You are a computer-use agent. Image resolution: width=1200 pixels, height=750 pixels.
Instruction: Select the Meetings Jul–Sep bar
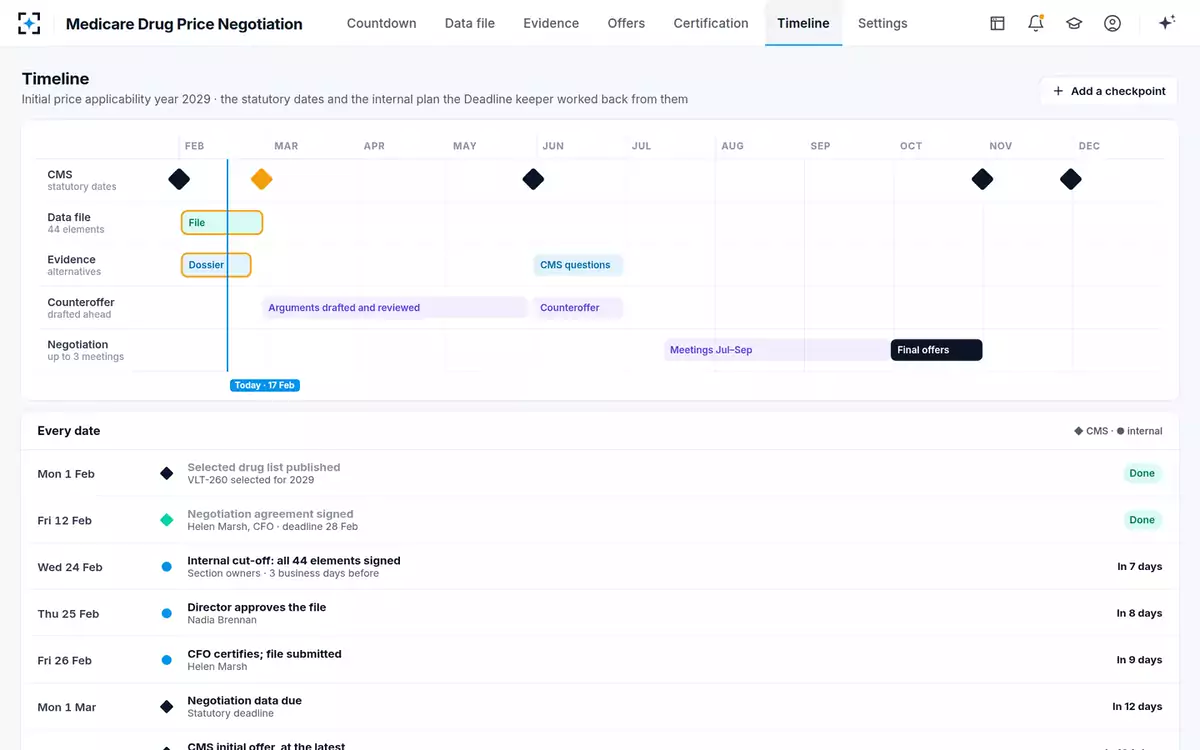point(778,350)
